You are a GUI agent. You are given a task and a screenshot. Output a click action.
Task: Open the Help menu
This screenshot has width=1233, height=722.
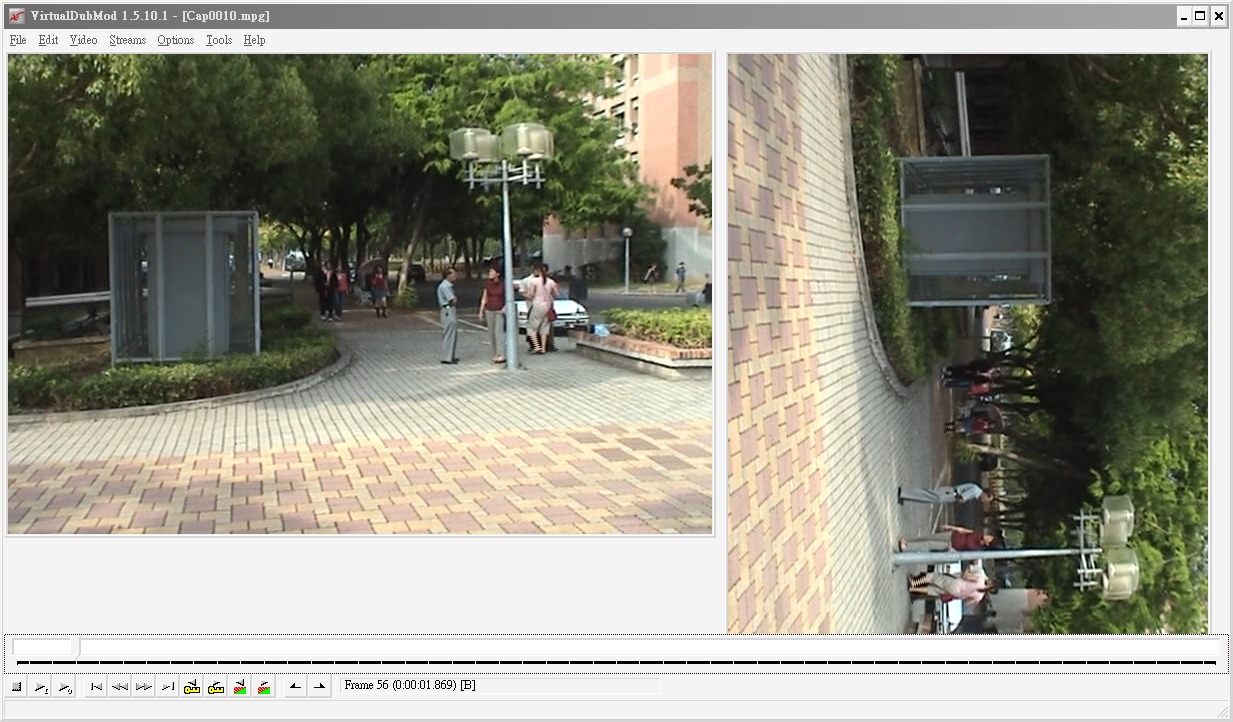point(255,40)
